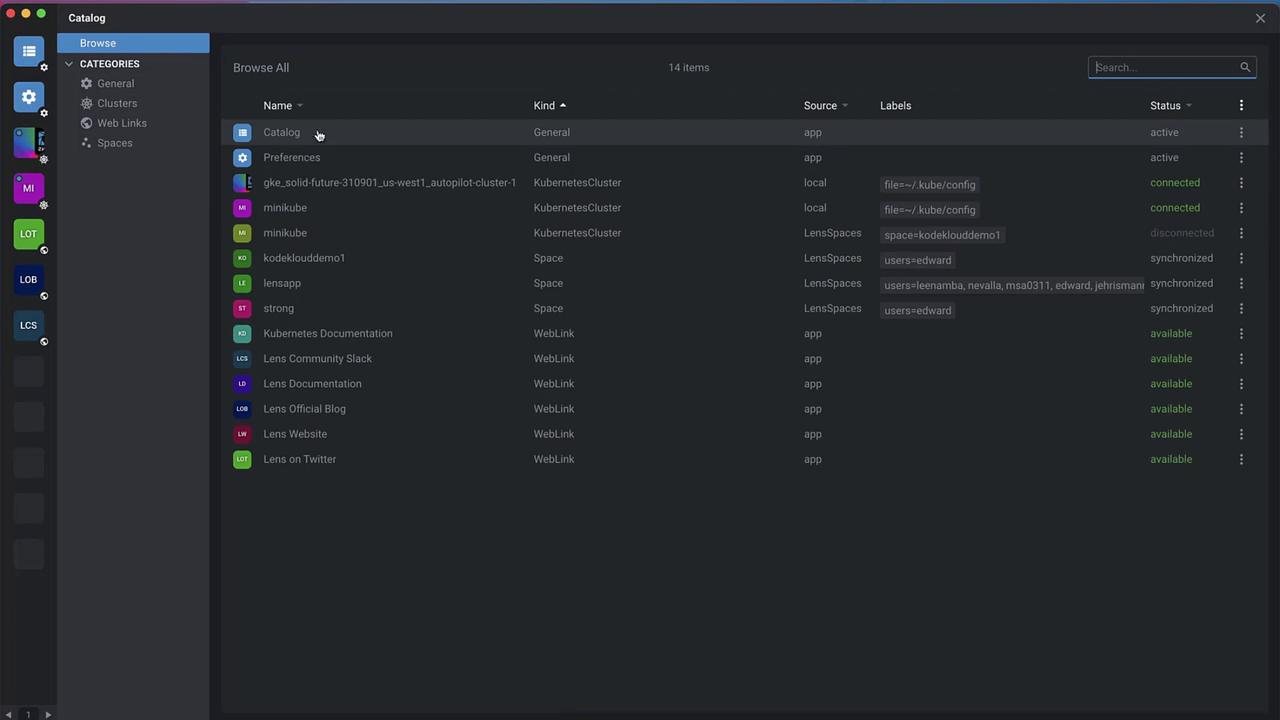This screenshot has height=720, width=1280.
Task: Open the GKE cluster hotbar icon
Action: point(29,143)
